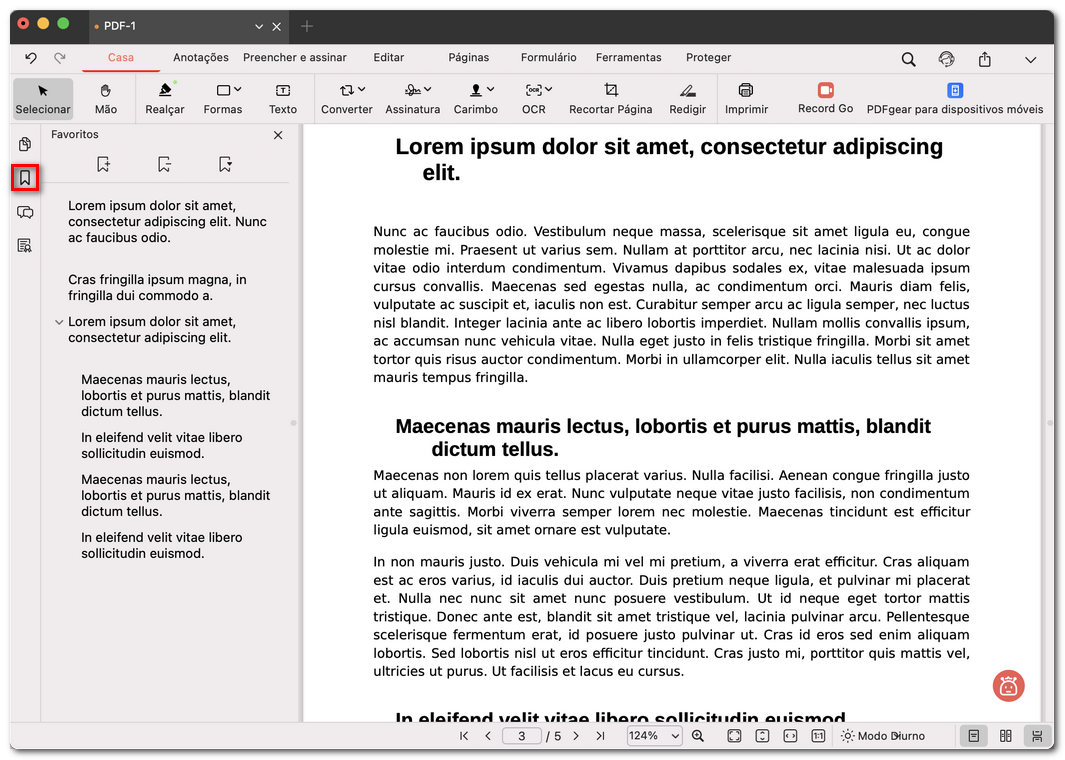Add a new bookmark in Favoritos panel
Screen dimensions: 1065x760
(103, 163)
